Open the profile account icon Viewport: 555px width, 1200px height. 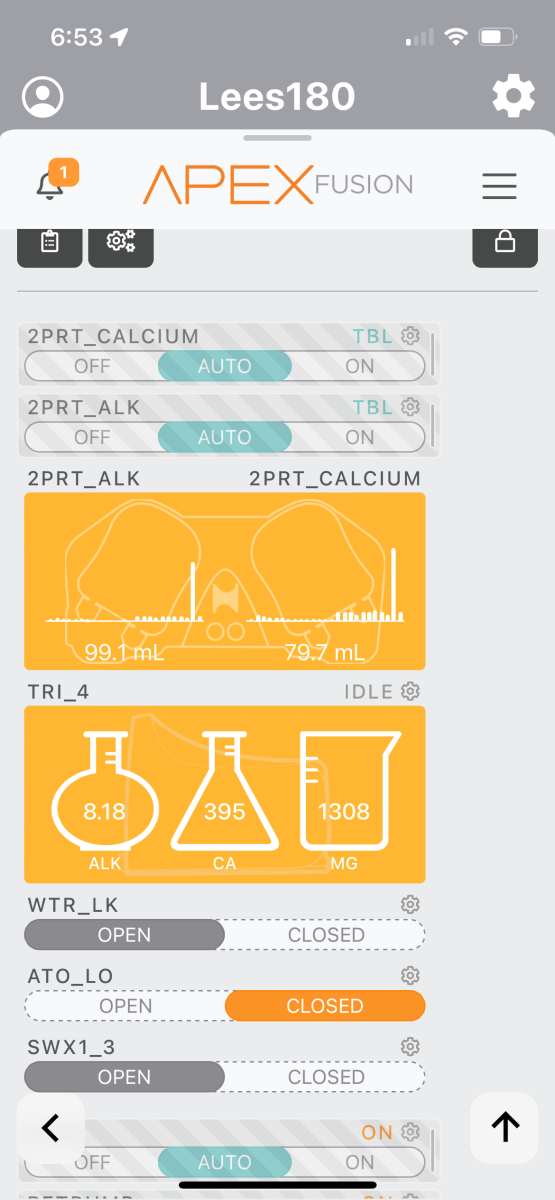[42, 97]
